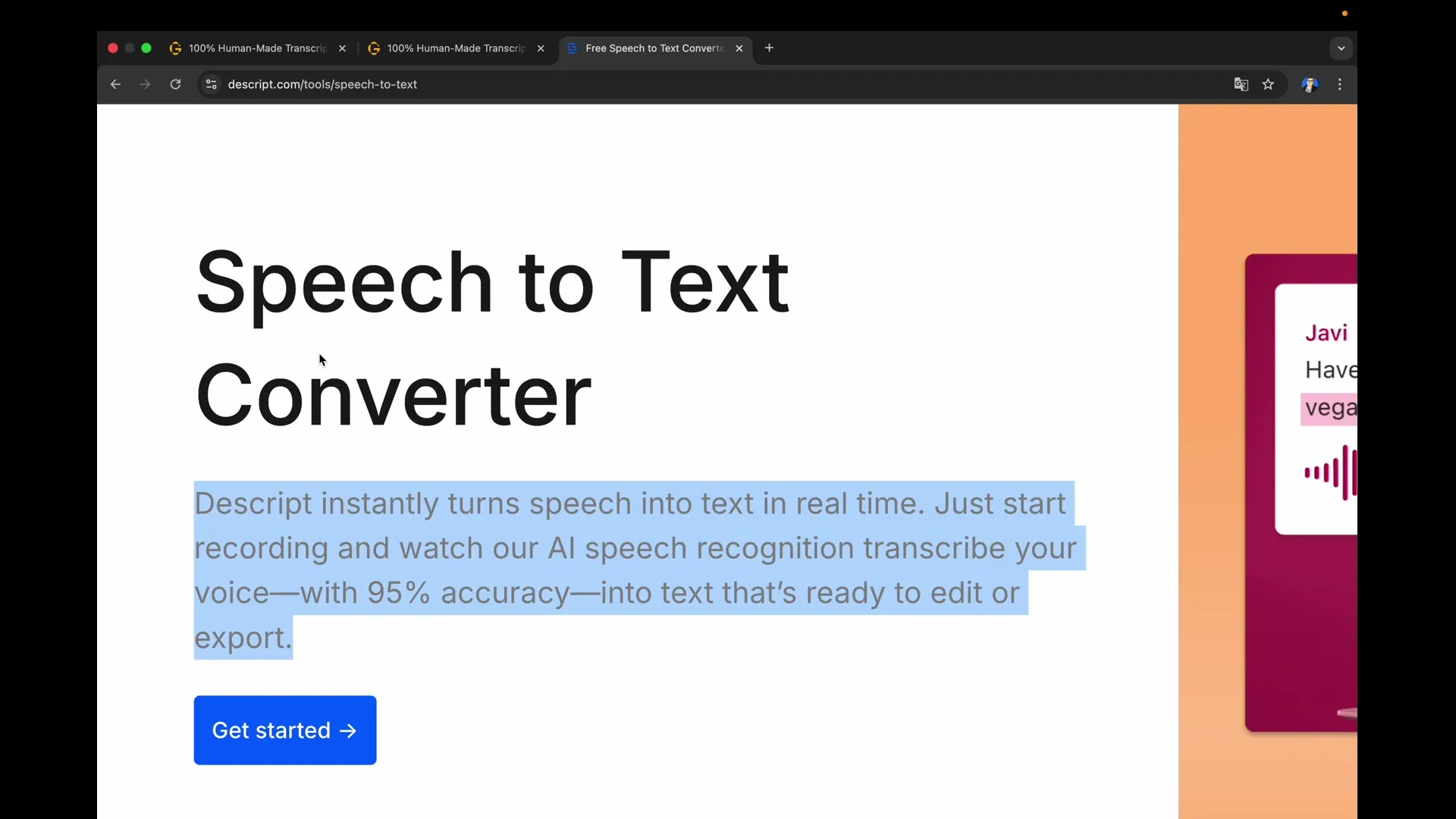The width and height of the screenshot is (1456, 819).
Task: Open the tab search chevron
Action: [1341, 48]
